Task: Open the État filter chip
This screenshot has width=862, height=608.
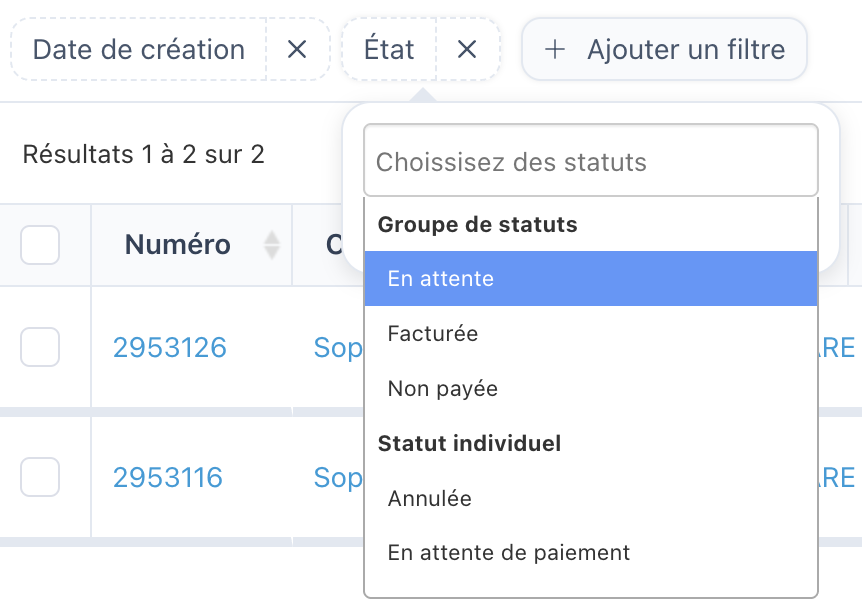Action: pos(389,49)
